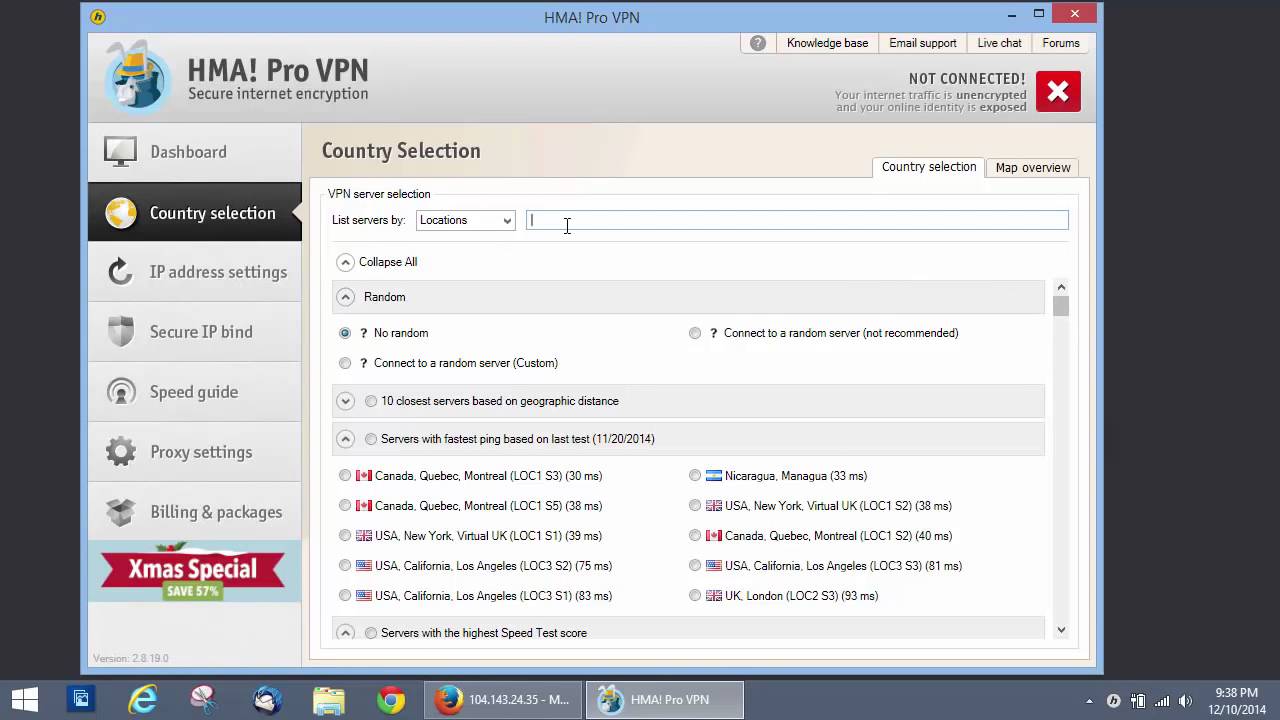Open the Proxy settings sidebar item
The image size is (1280, 720).
(194, 452)
